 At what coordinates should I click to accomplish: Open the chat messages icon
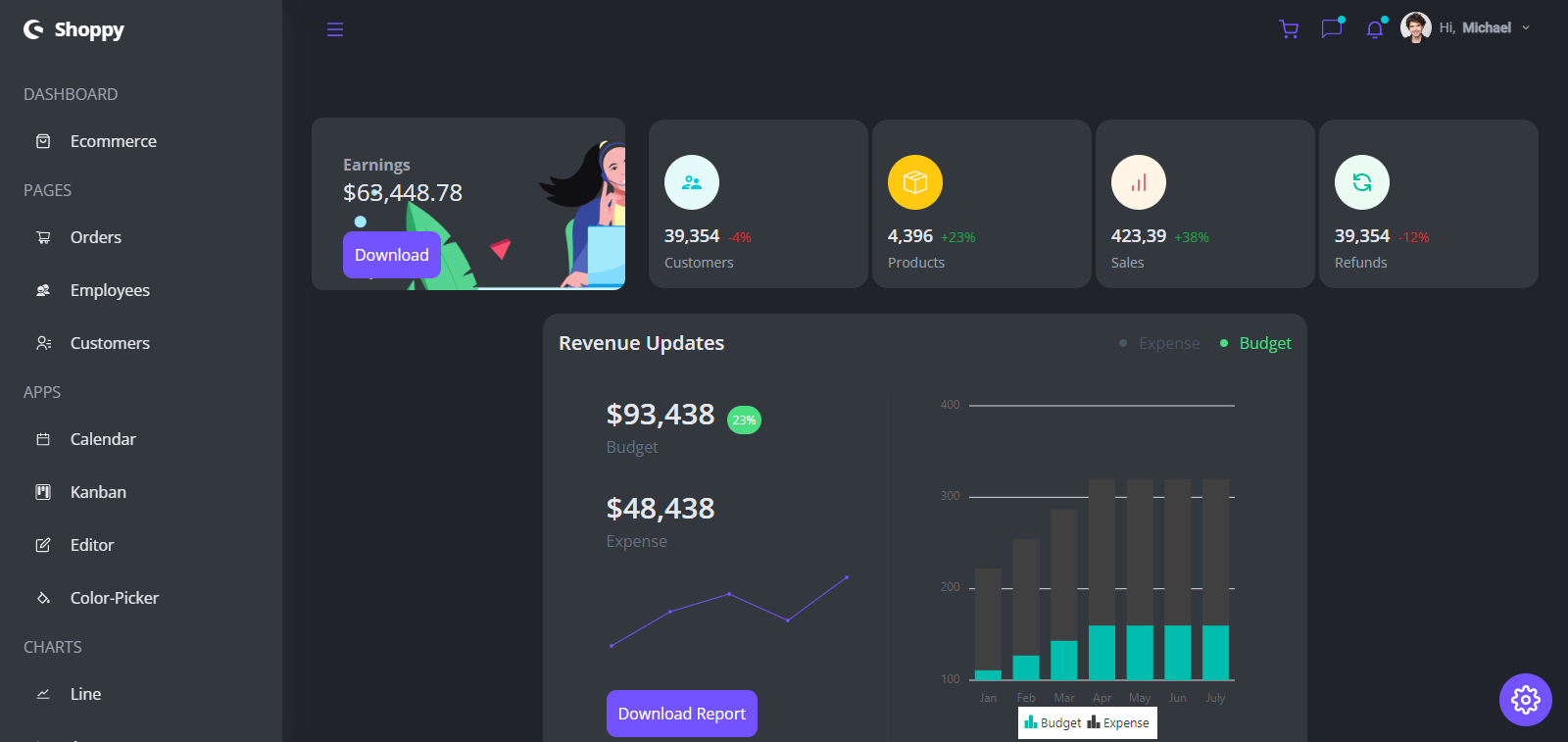pos(1331,28)
